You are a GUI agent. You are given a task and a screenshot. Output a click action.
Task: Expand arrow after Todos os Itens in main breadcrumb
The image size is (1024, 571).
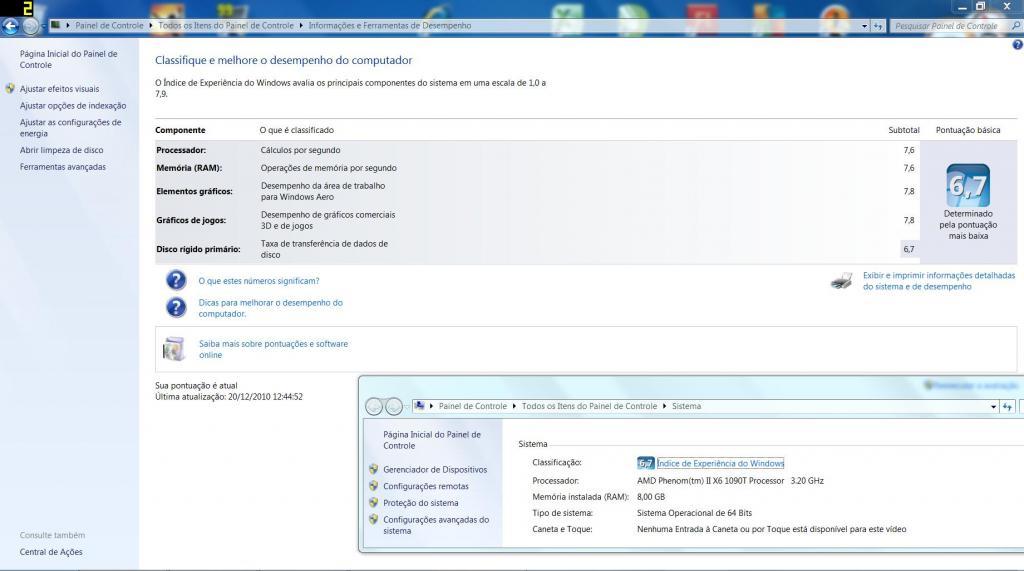point(301,25)
